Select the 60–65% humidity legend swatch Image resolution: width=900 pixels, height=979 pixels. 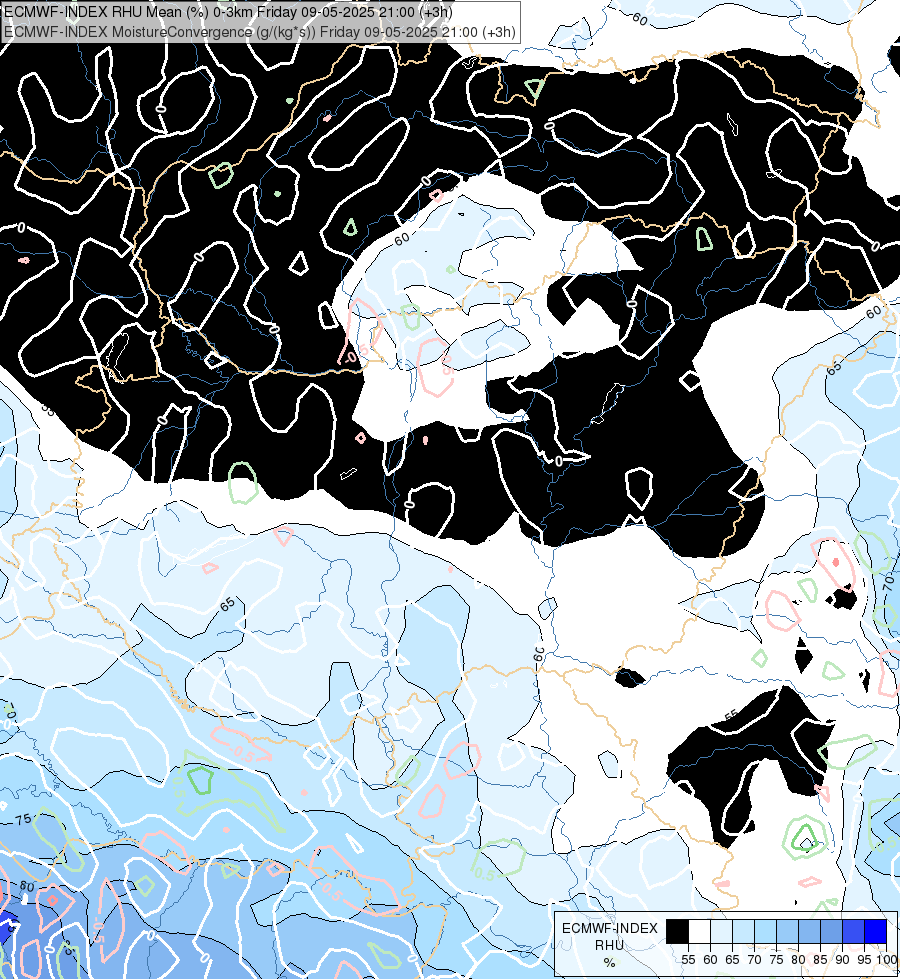point(721,931)
